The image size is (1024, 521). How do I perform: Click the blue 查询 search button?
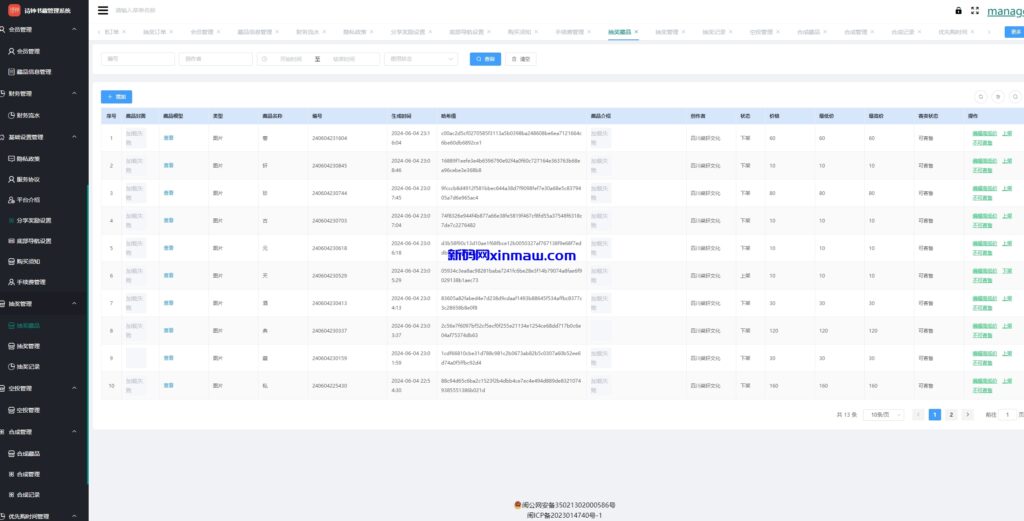485,59
